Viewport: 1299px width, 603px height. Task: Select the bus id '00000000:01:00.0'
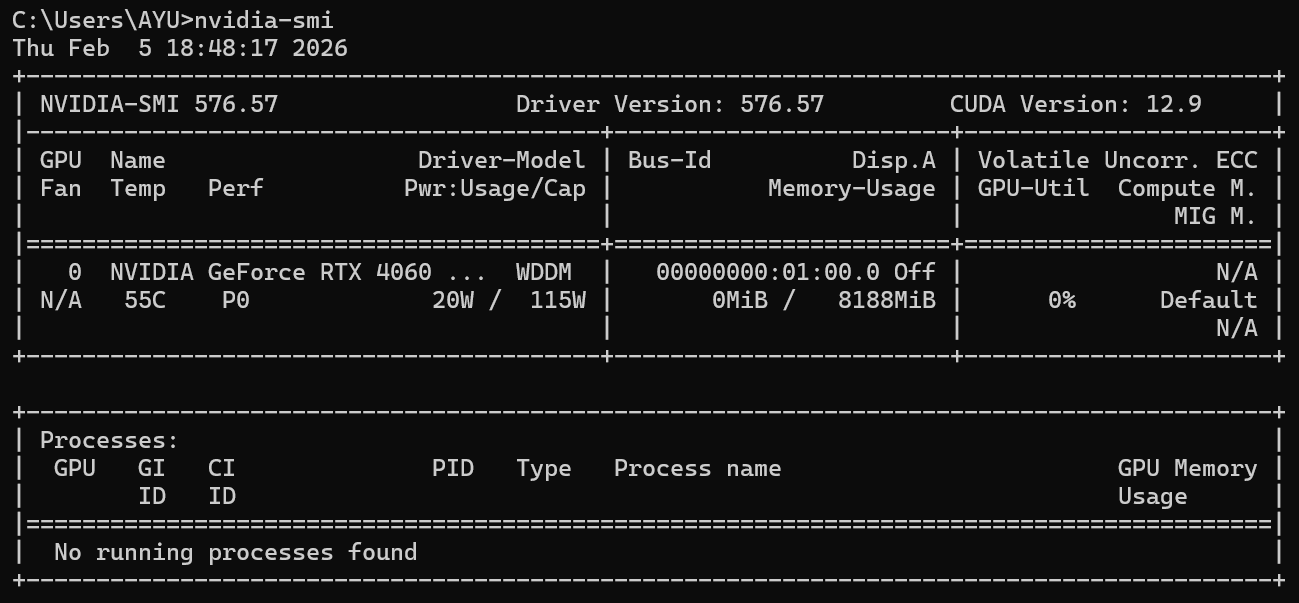[x=767, y=272]
